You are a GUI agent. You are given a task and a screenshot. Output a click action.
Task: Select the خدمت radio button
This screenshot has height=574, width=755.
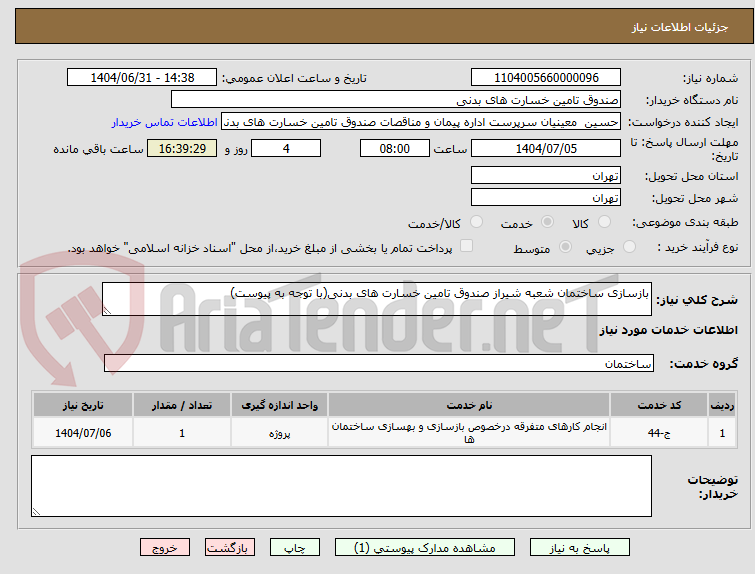click(x=547, y=222)
